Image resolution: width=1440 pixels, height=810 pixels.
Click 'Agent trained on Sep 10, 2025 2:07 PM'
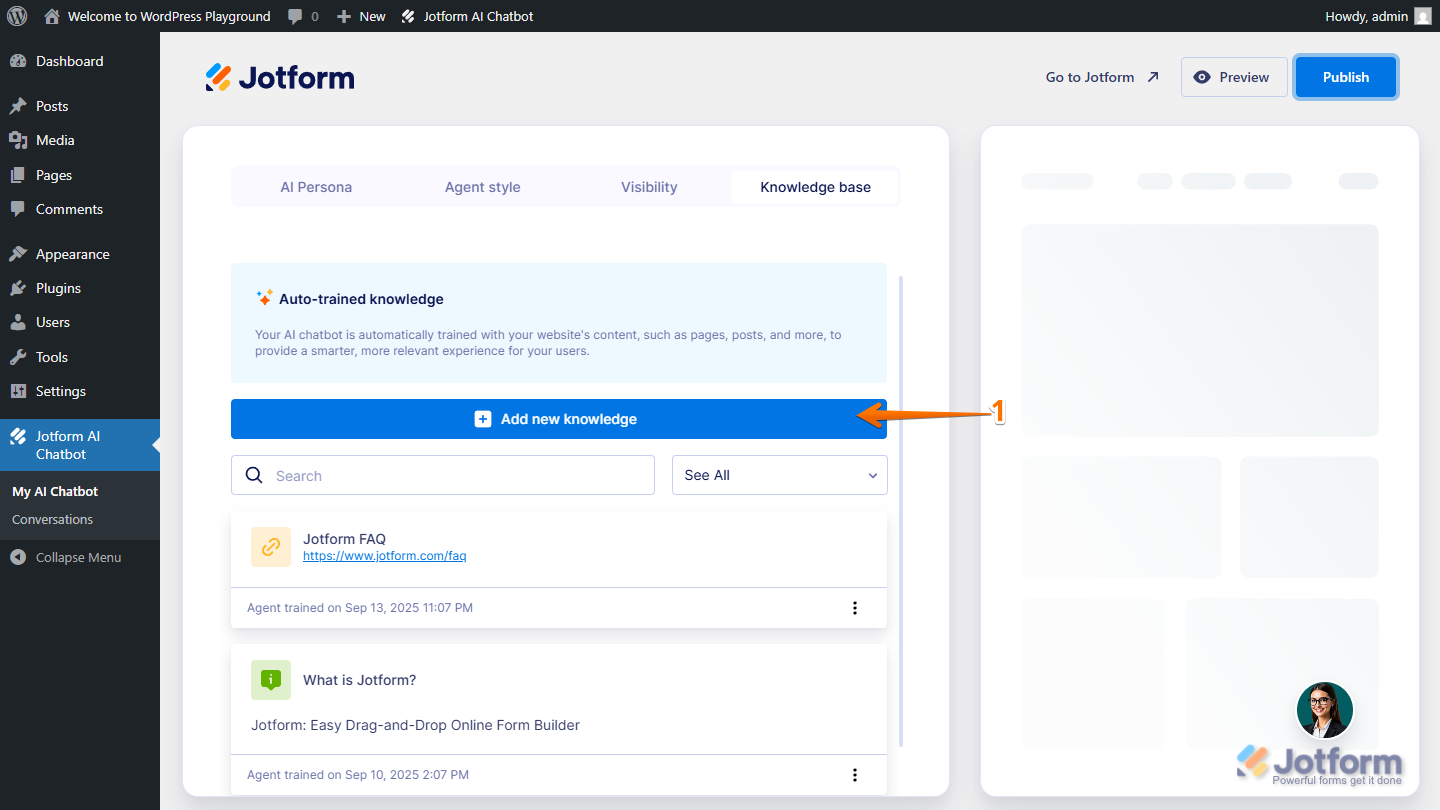(x=358, y=775)
